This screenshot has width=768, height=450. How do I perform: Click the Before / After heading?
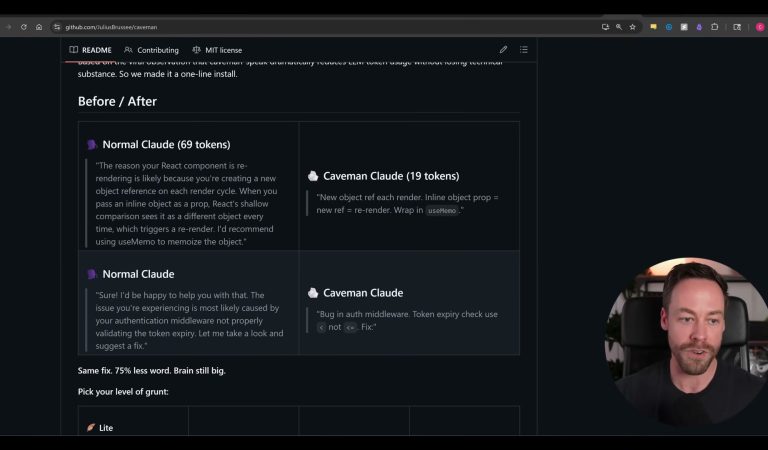click(x=117, y=101)
